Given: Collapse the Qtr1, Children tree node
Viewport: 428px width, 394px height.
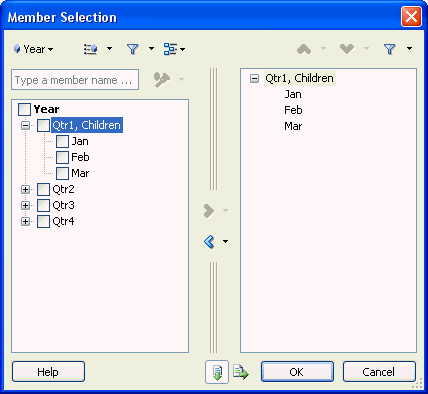Looking at the screenshot, I should click(25, 126).
